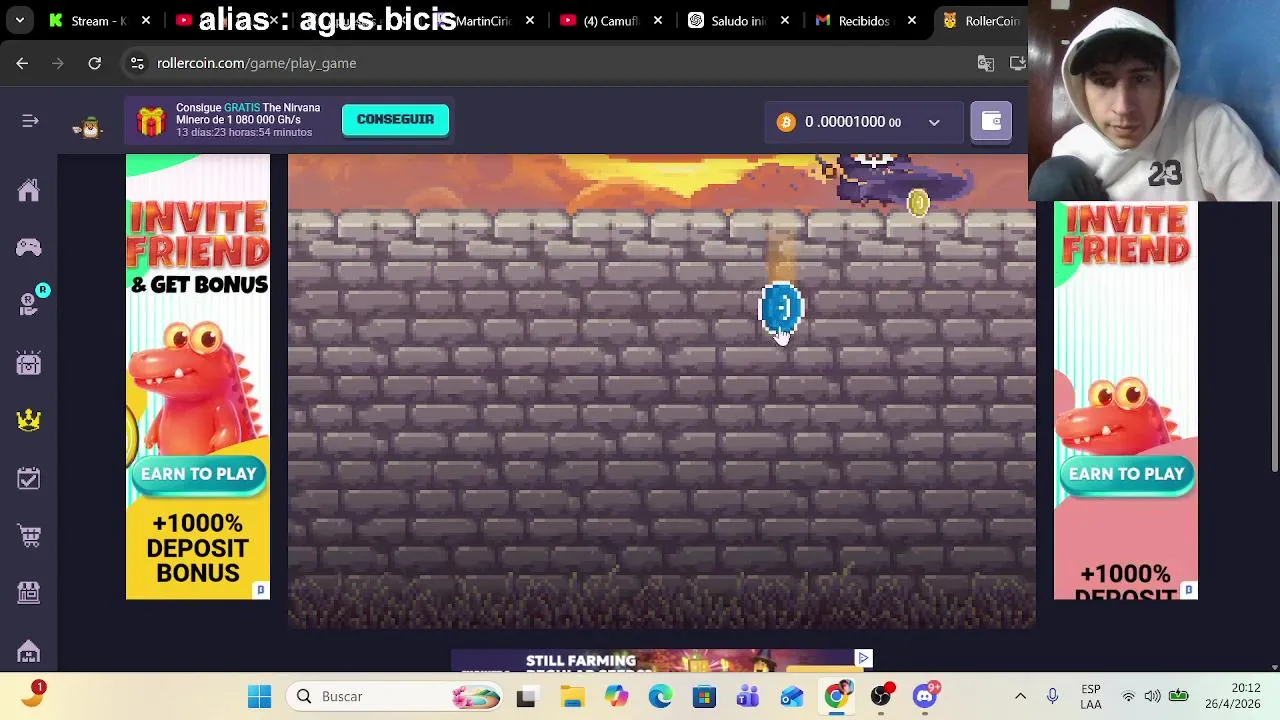1280x720 pixels.
Task: Click the left INVITE FRIEND ad banner
Action: coord(198,377)
